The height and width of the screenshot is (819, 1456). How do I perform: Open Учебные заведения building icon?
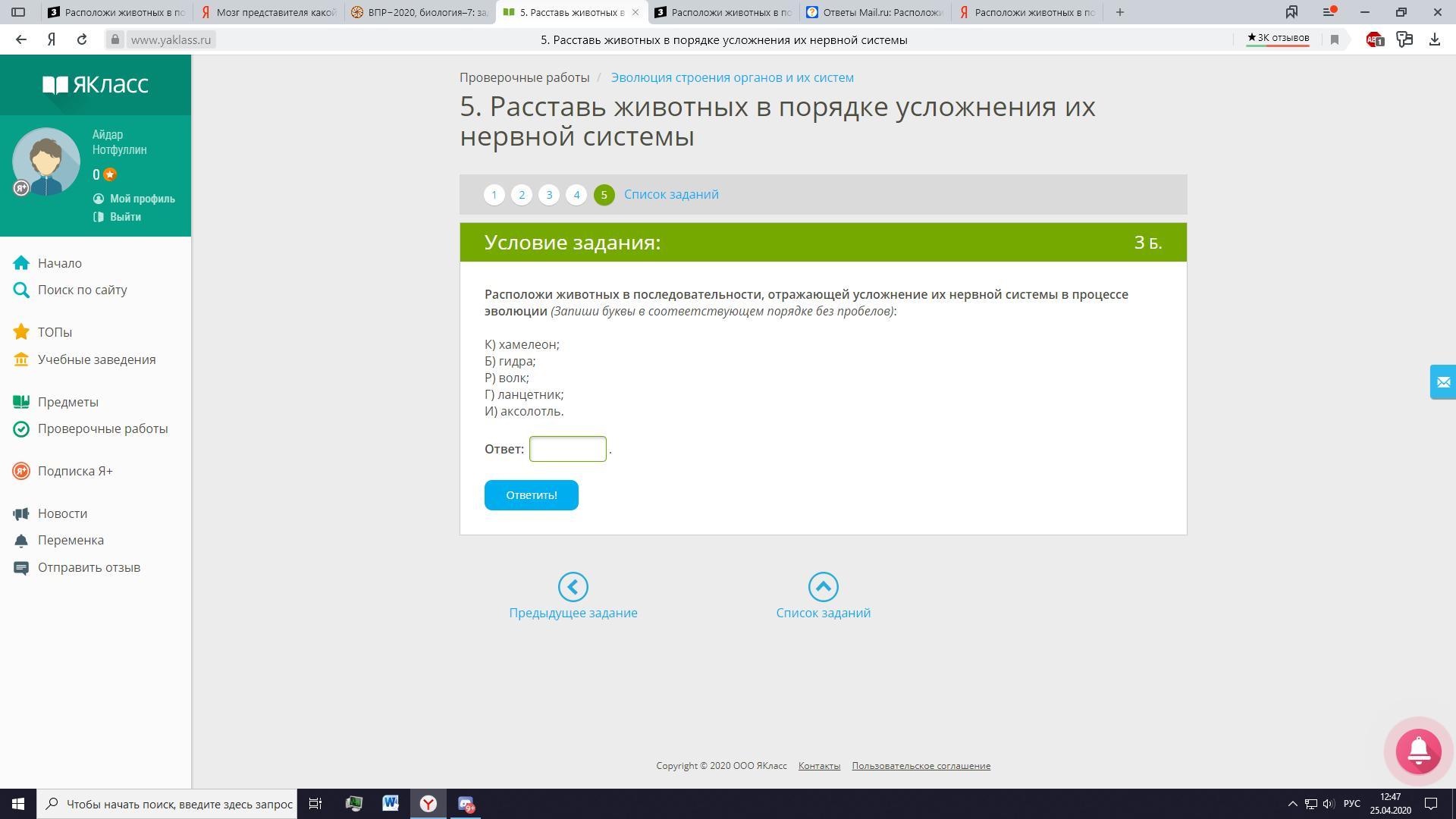coord(21,359)
